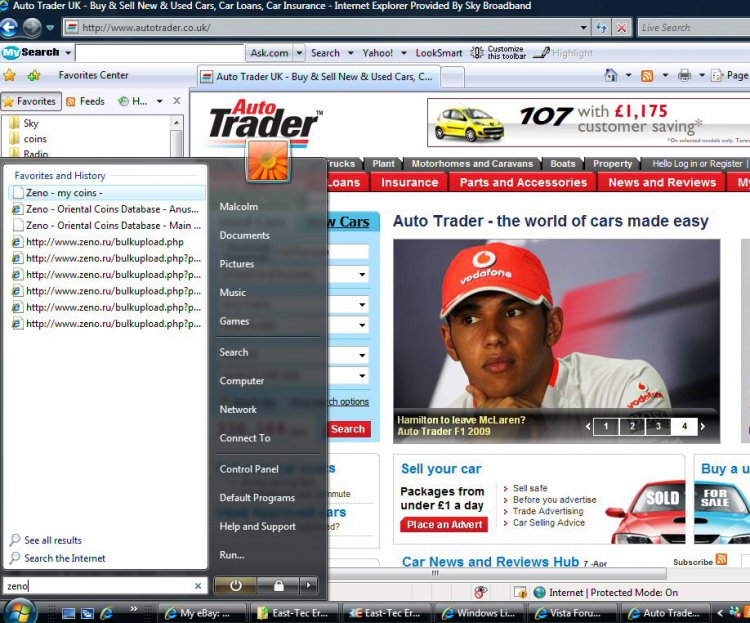Image resolution: width=750 pixels, height=623 pixels.
Task: Switch to the Feeds tab
Action: [x=86, y=101]
